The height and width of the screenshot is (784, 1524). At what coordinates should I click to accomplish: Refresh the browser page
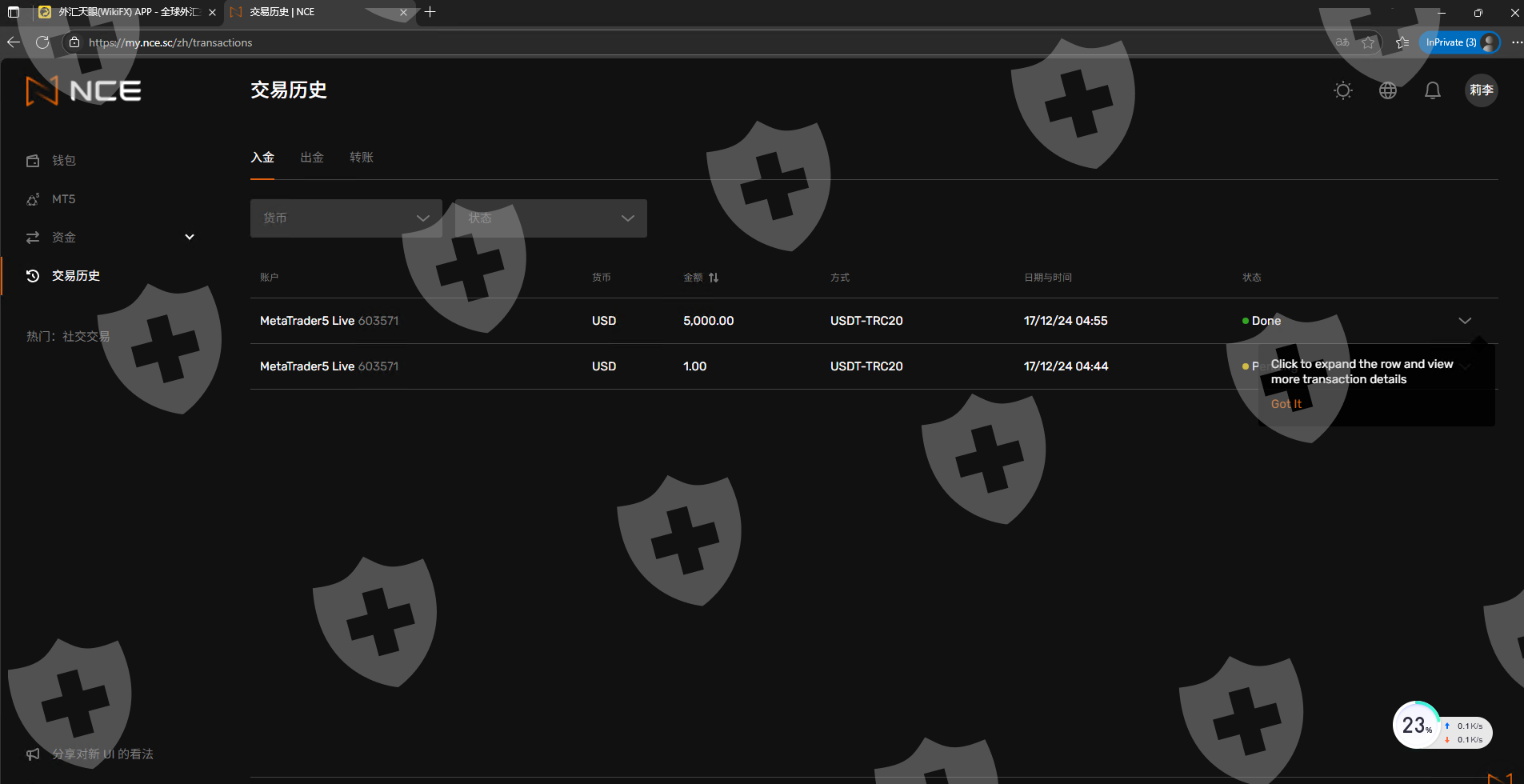point(42,42)
